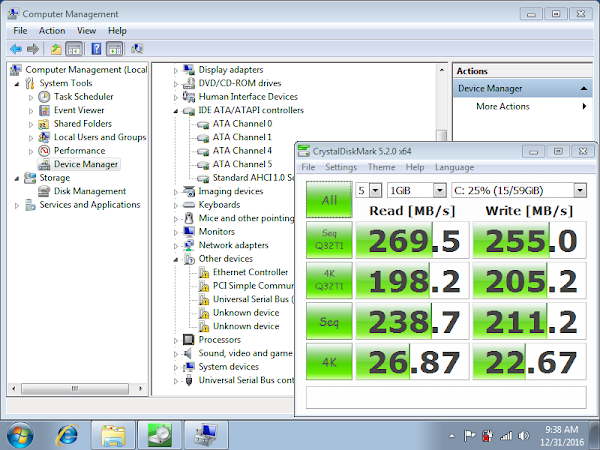Open Help menu in Computer Management
600x450 pixels.
pyautogui.click(x=117, y=31)
